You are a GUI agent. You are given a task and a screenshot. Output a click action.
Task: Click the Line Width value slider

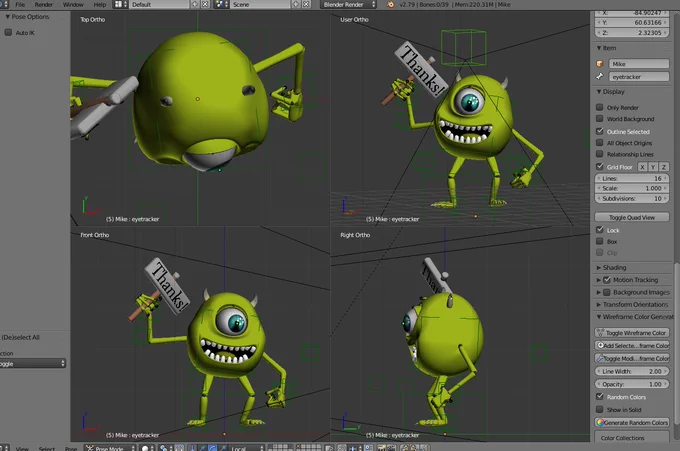click(632, 371)
